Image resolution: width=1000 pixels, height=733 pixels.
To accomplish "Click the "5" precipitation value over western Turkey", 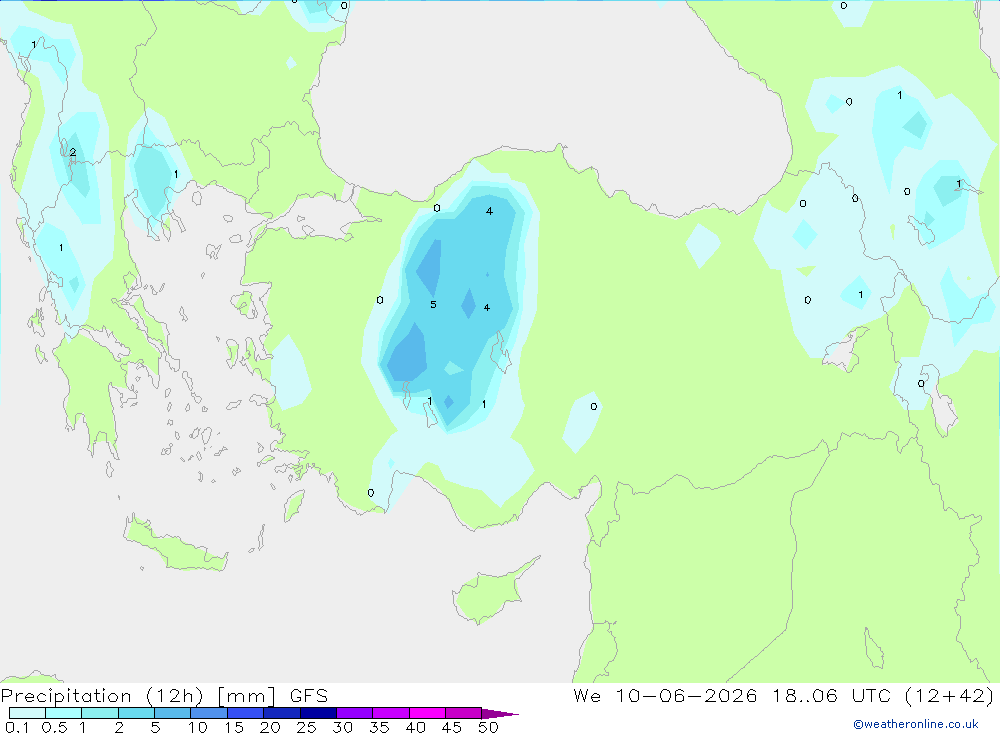I will (x=433, y=305).
